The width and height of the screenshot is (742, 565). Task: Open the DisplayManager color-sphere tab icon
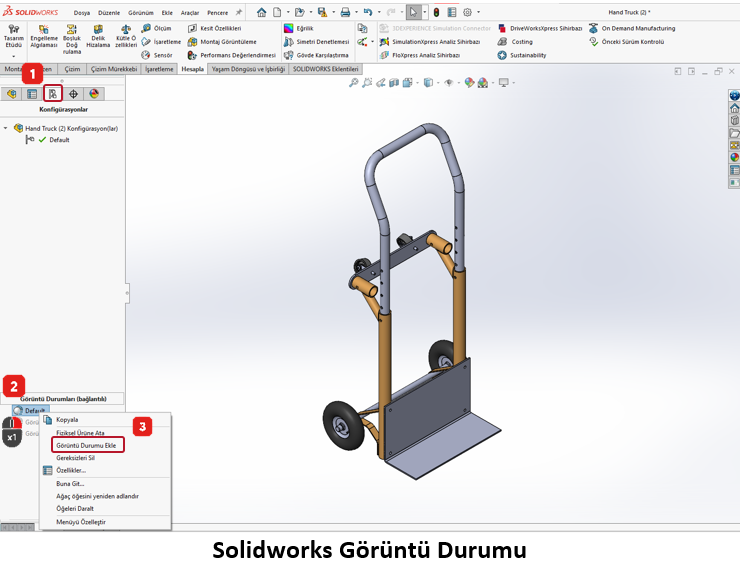click(x=94, y=93)
